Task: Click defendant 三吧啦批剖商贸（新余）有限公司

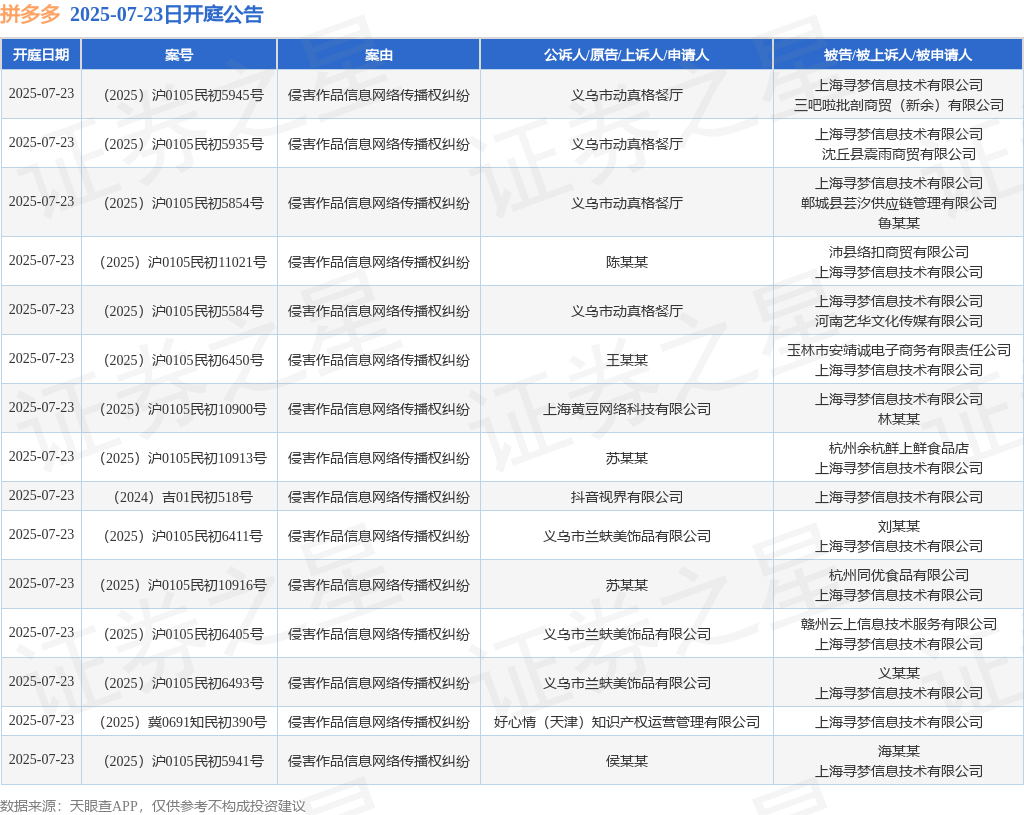Action: 899,105
